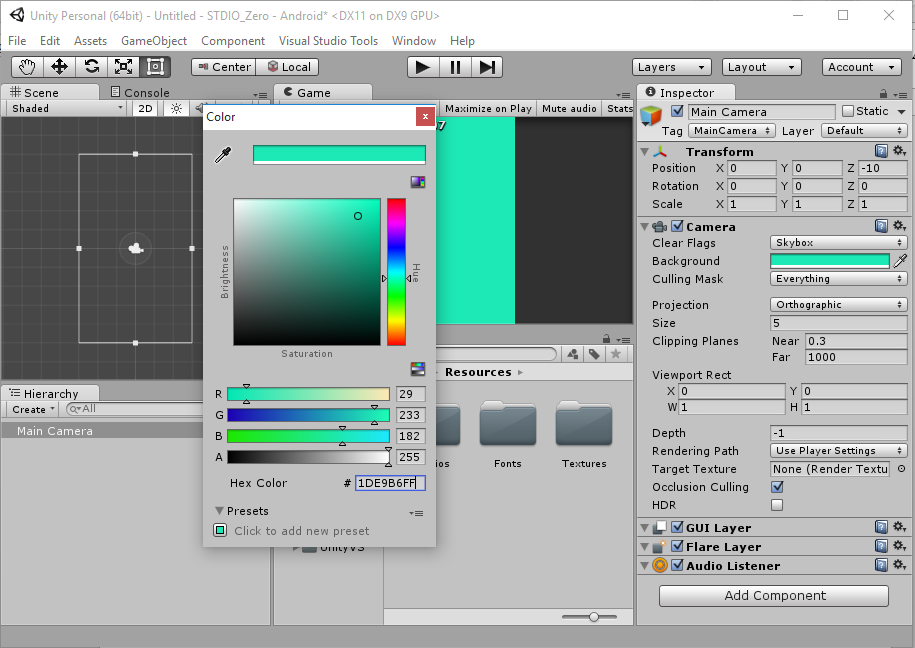Click the vertical Hue slider

click(x=396, y=272)
